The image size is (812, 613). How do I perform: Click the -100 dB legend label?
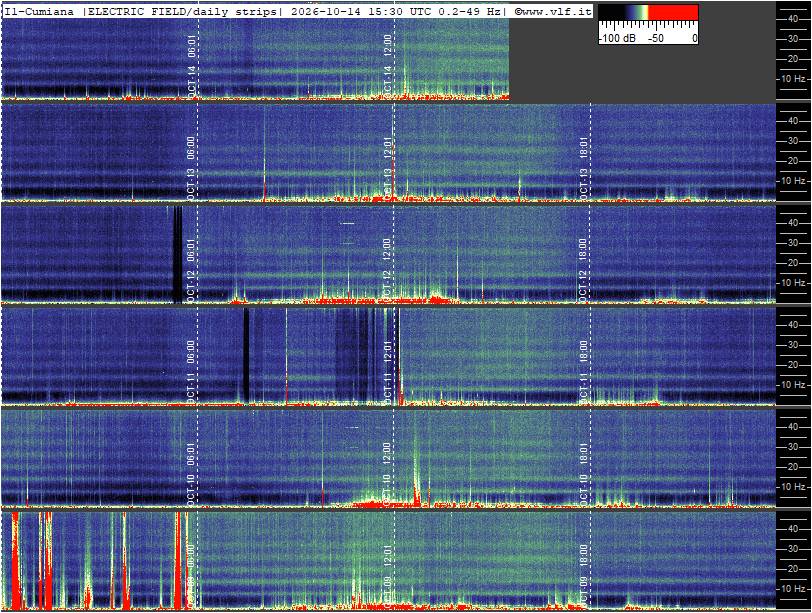[618, 38]
